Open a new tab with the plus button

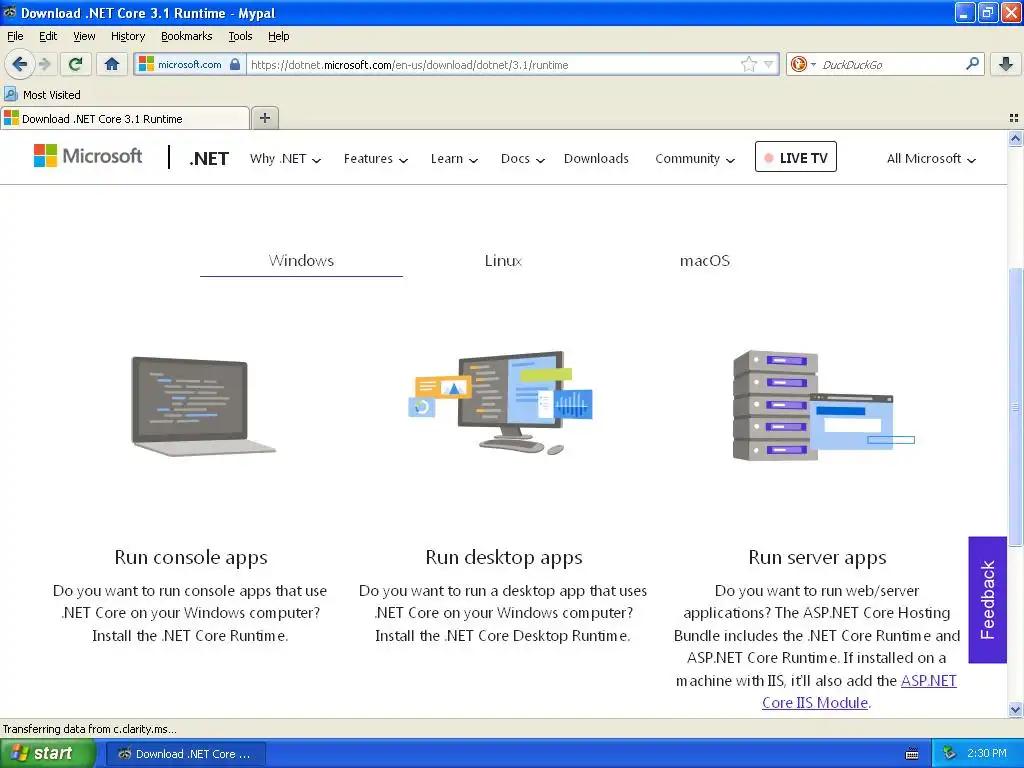point(264,118)
